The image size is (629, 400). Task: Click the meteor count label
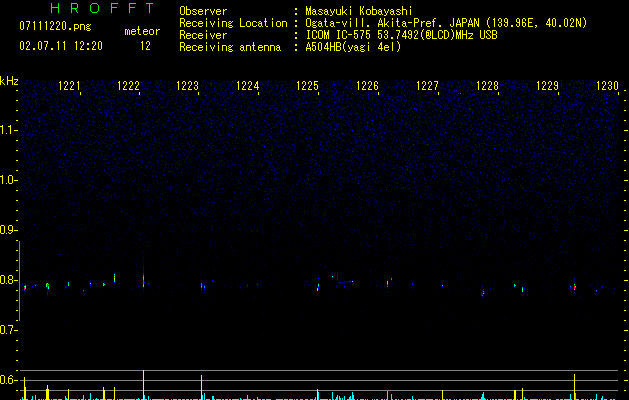pyautogui.click(x=142, y=31)
